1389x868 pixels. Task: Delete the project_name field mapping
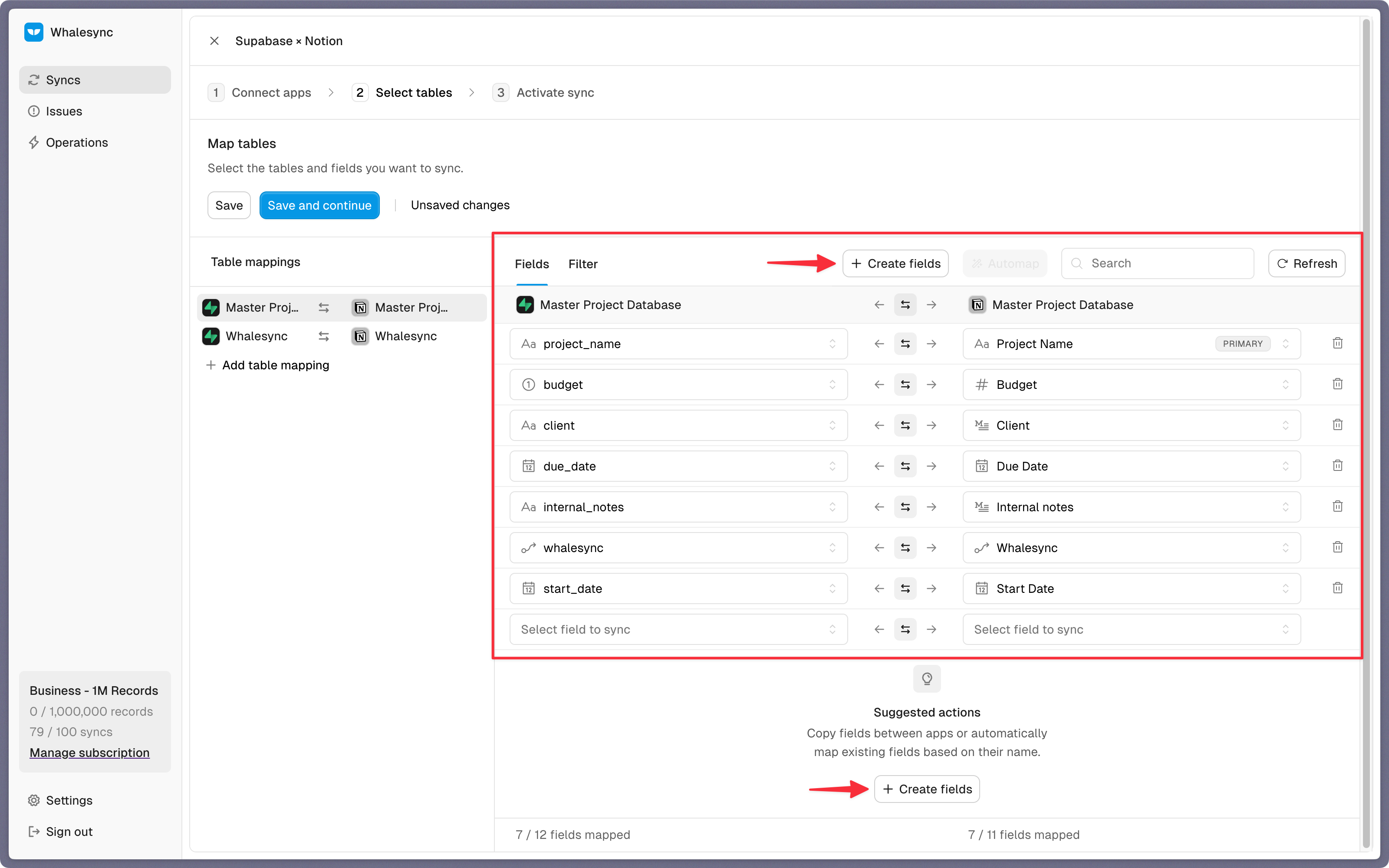[1337, 343]
